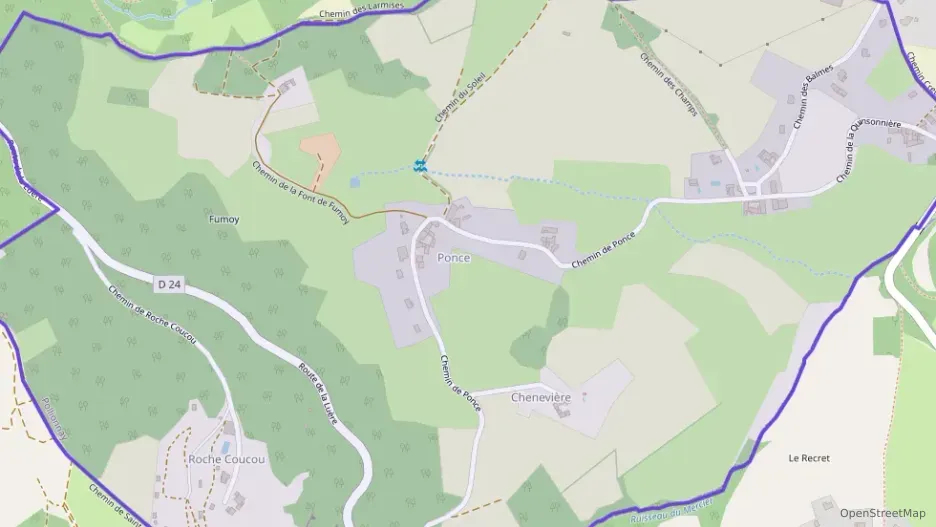Screen dimensions: 936x527
Task: Click the small blue pond near Fumoy
Action: click(x=355, y=181)
